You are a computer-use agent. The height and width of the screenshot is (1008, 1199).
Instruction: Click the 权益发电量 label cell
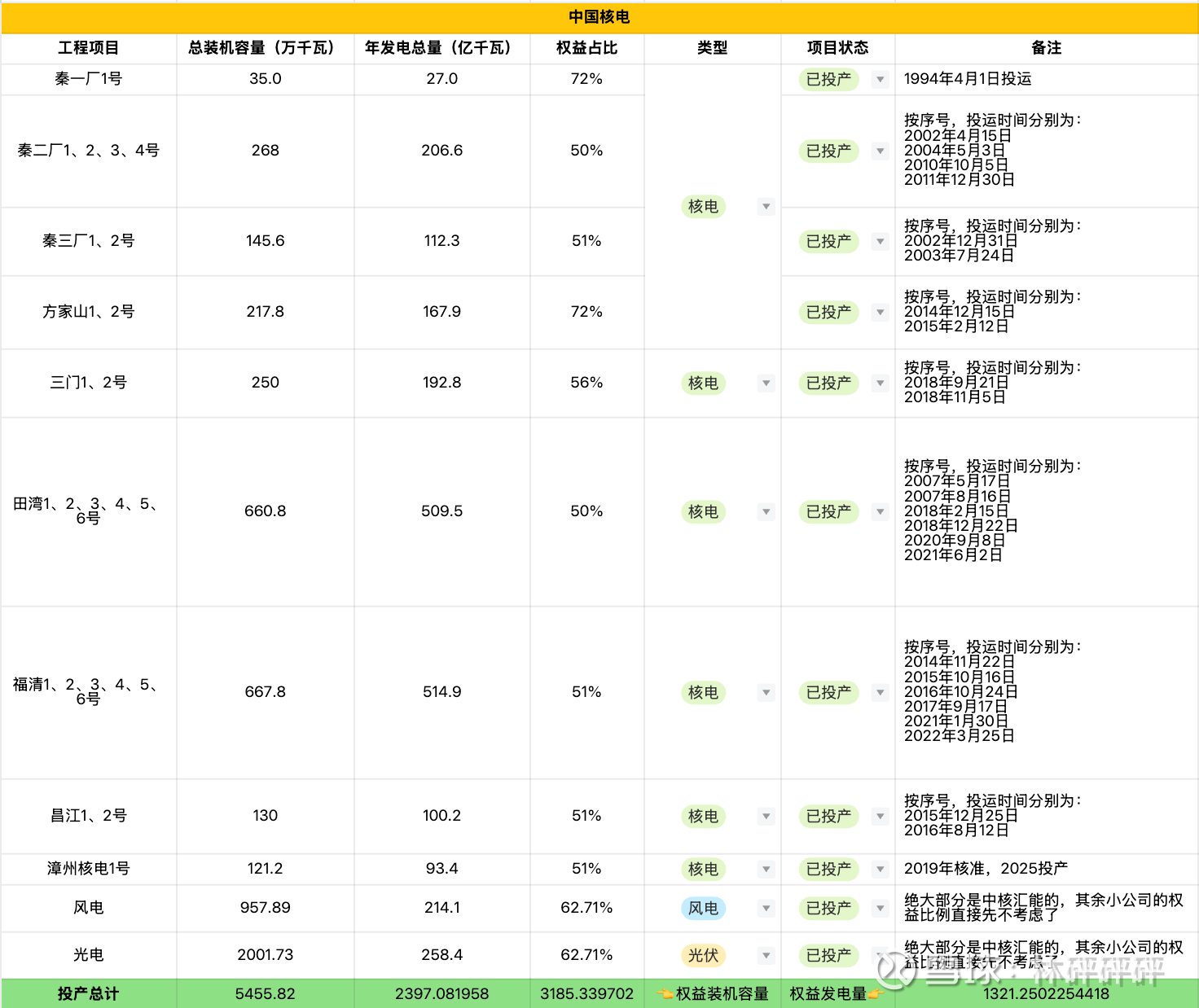tap(838, 994)
